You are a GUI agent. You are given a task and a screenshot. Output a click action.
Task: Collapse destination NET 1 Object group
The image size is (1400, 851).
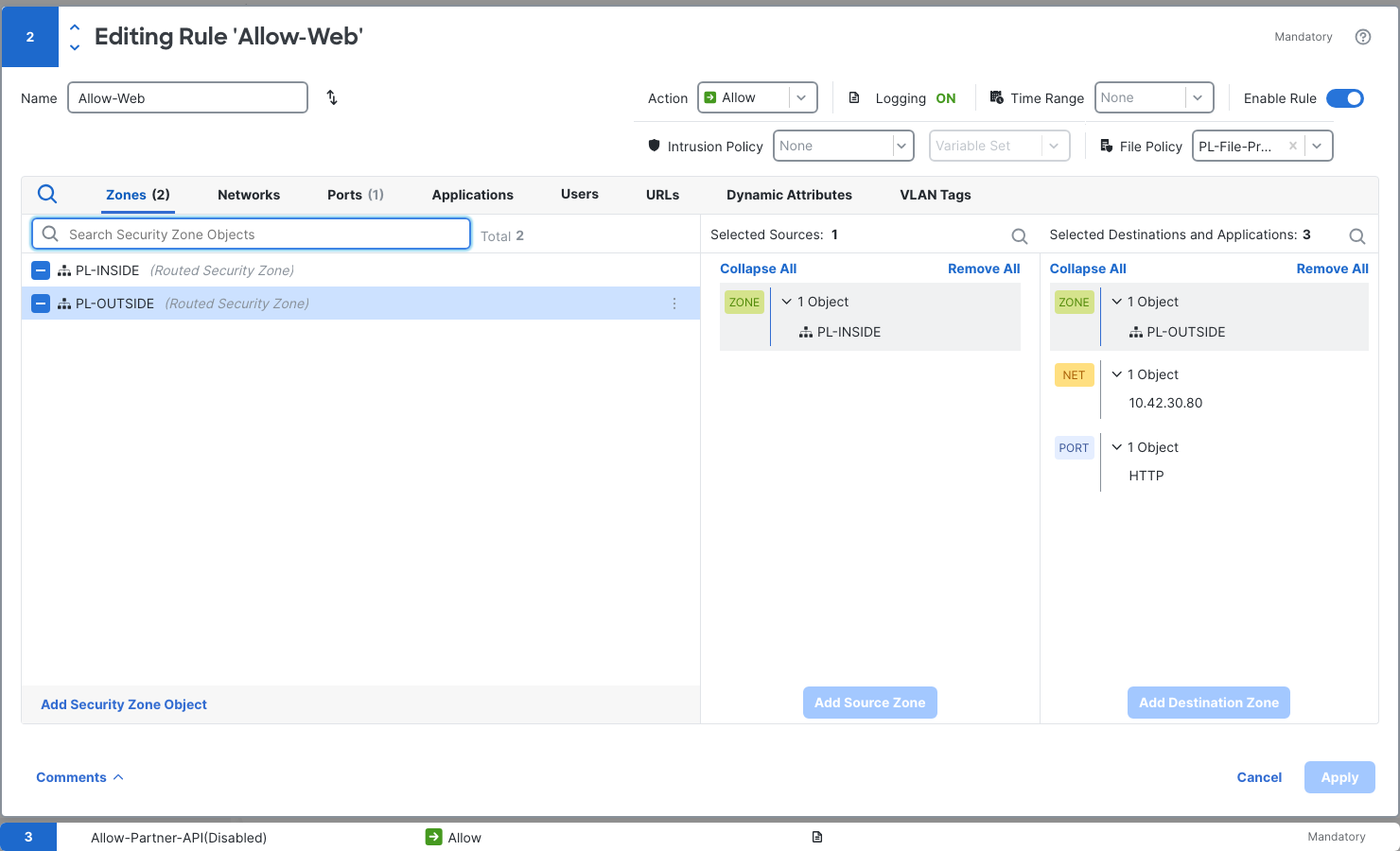point(1116,374)
